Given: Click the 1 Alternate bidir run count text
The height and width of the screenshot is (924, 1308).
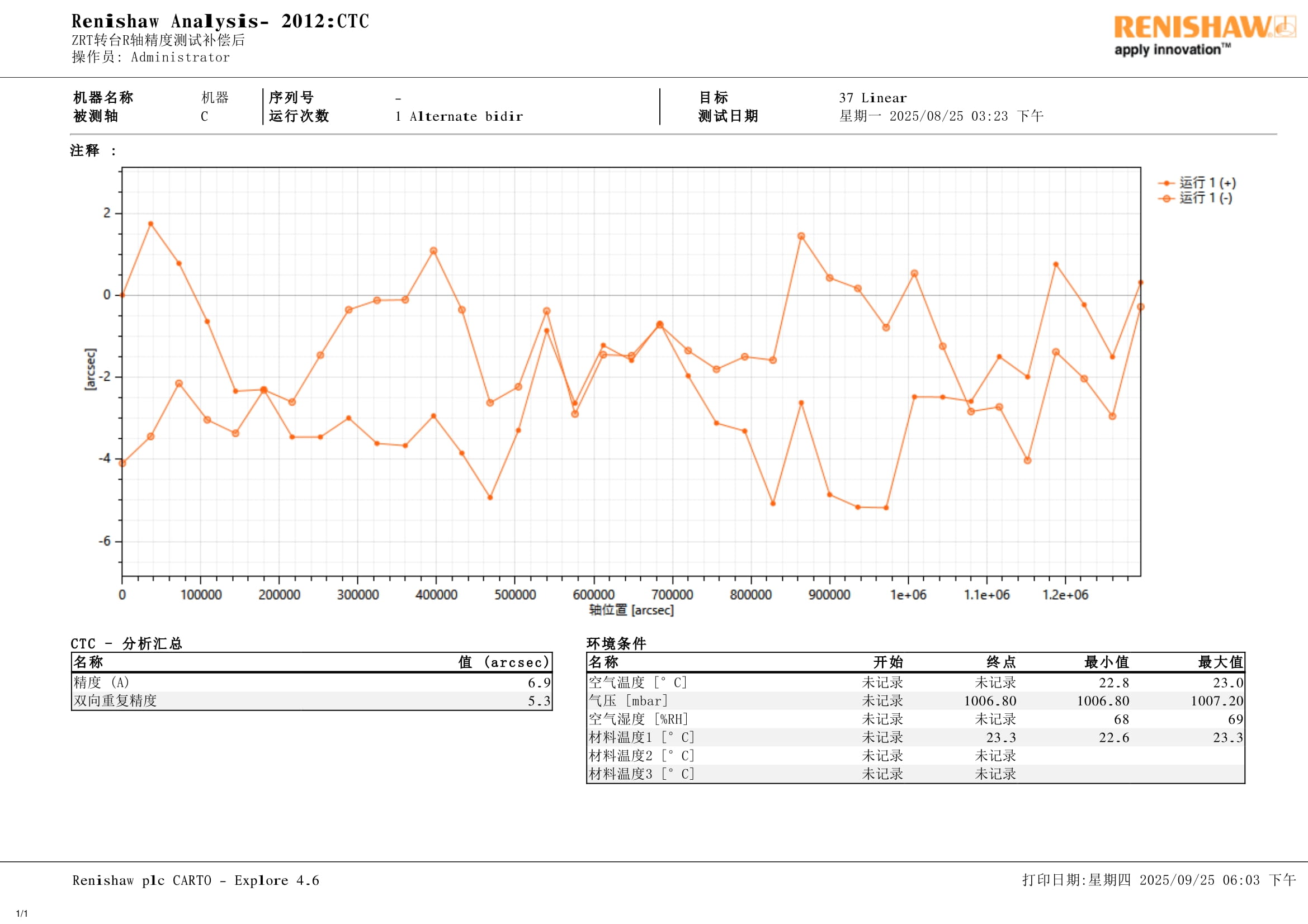Looking at the screenshot, I should coord(459,116).
